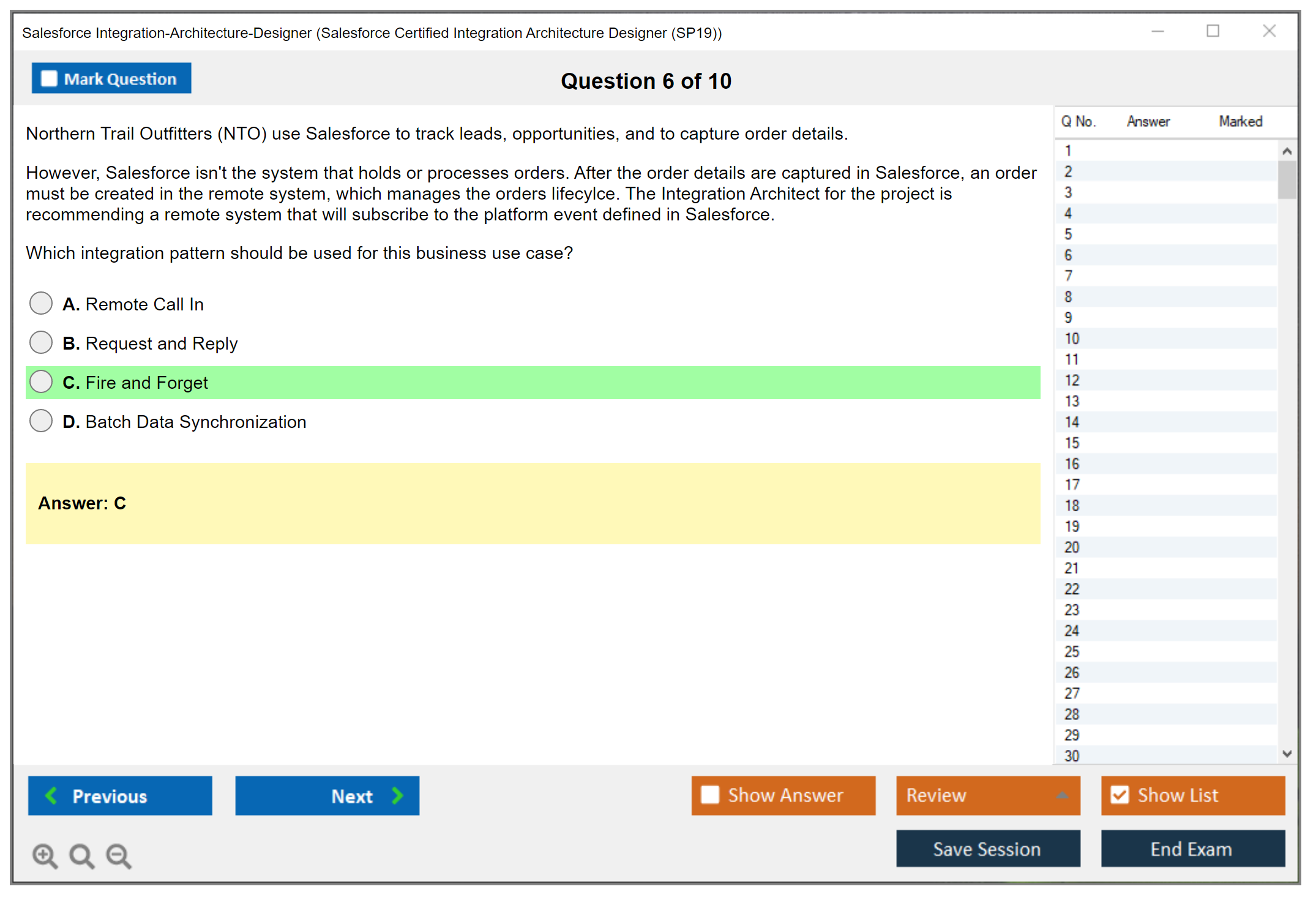Click the zoom out magnifier icon
1316x900 pixels.
tap(119, 856)
